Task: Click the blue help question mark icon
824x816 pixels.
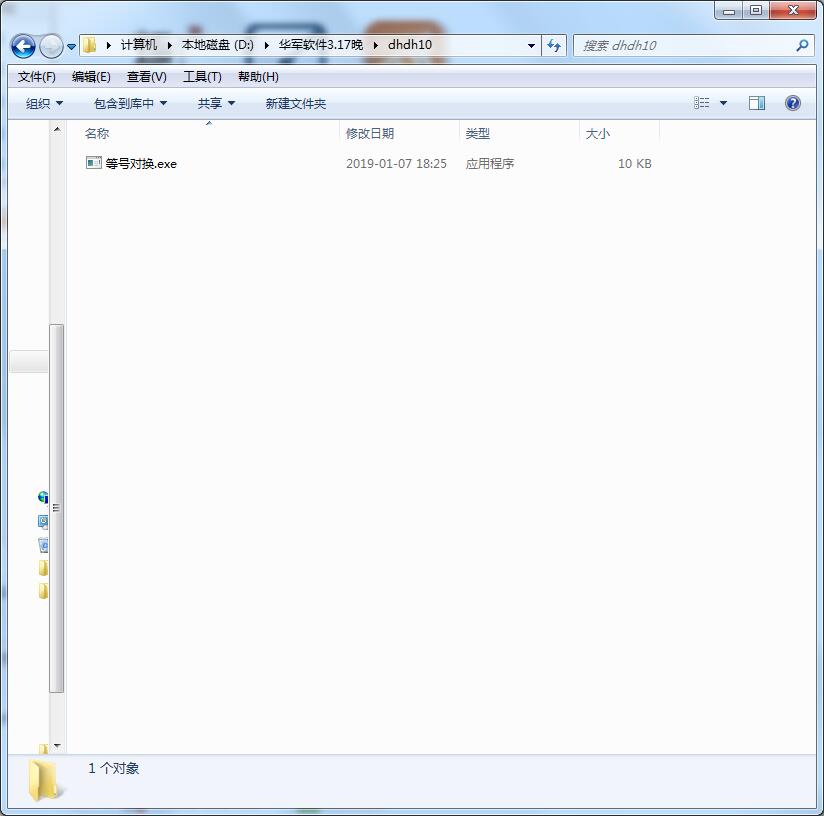Action: tap(792, 103)
